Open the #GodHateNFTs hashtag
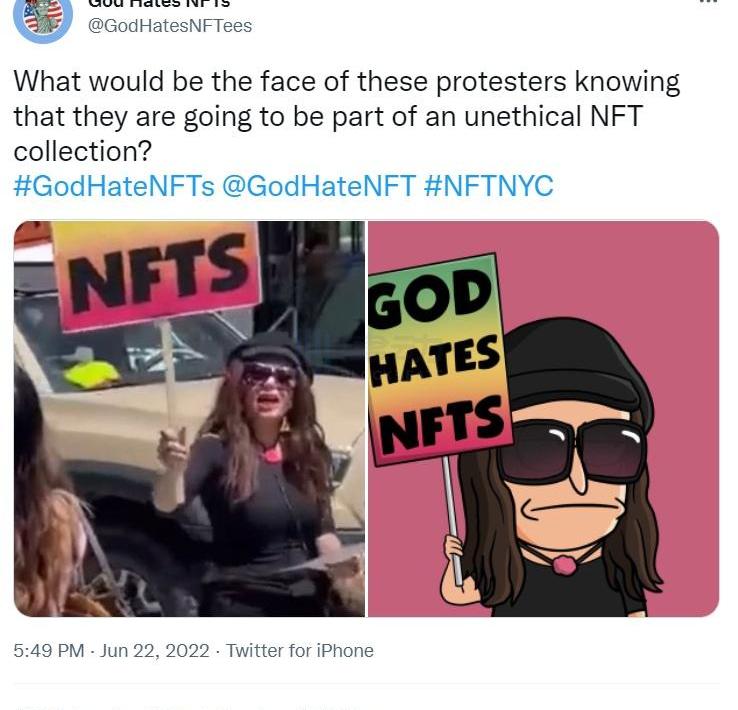This screenshot has height=710, width=738. (114, 186)
